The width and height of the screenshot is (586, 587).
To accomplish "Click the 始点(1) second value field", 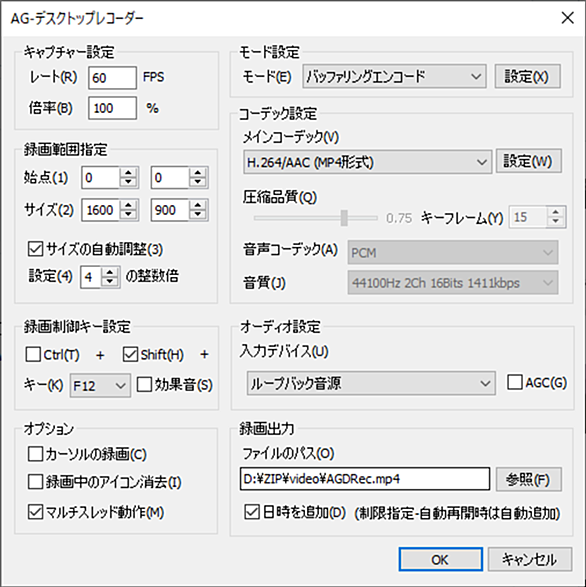I will click(x=170, y=177).
